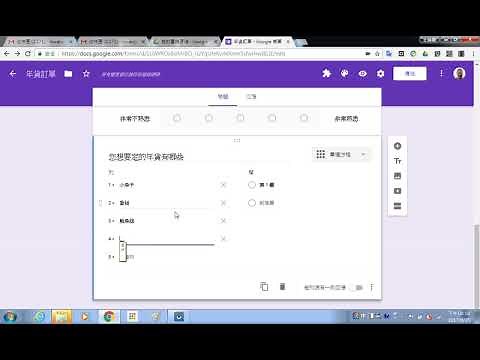Switch to the Questions tab
The height and width of the screenshot is (360, 480).
[x=223, y=97]
